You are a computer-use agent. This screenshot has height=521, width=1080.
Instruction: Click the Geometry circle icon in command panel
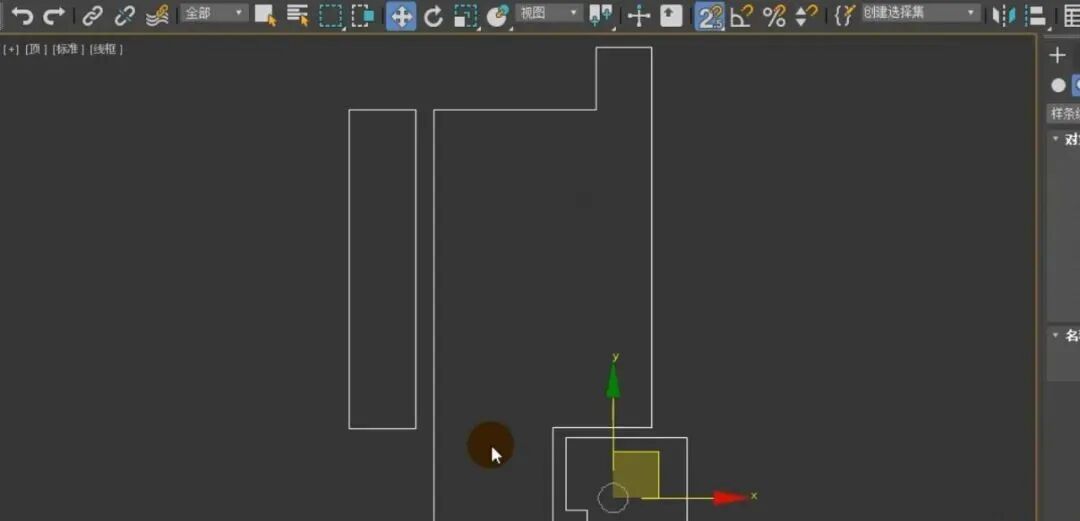(x=1058, y=85)
